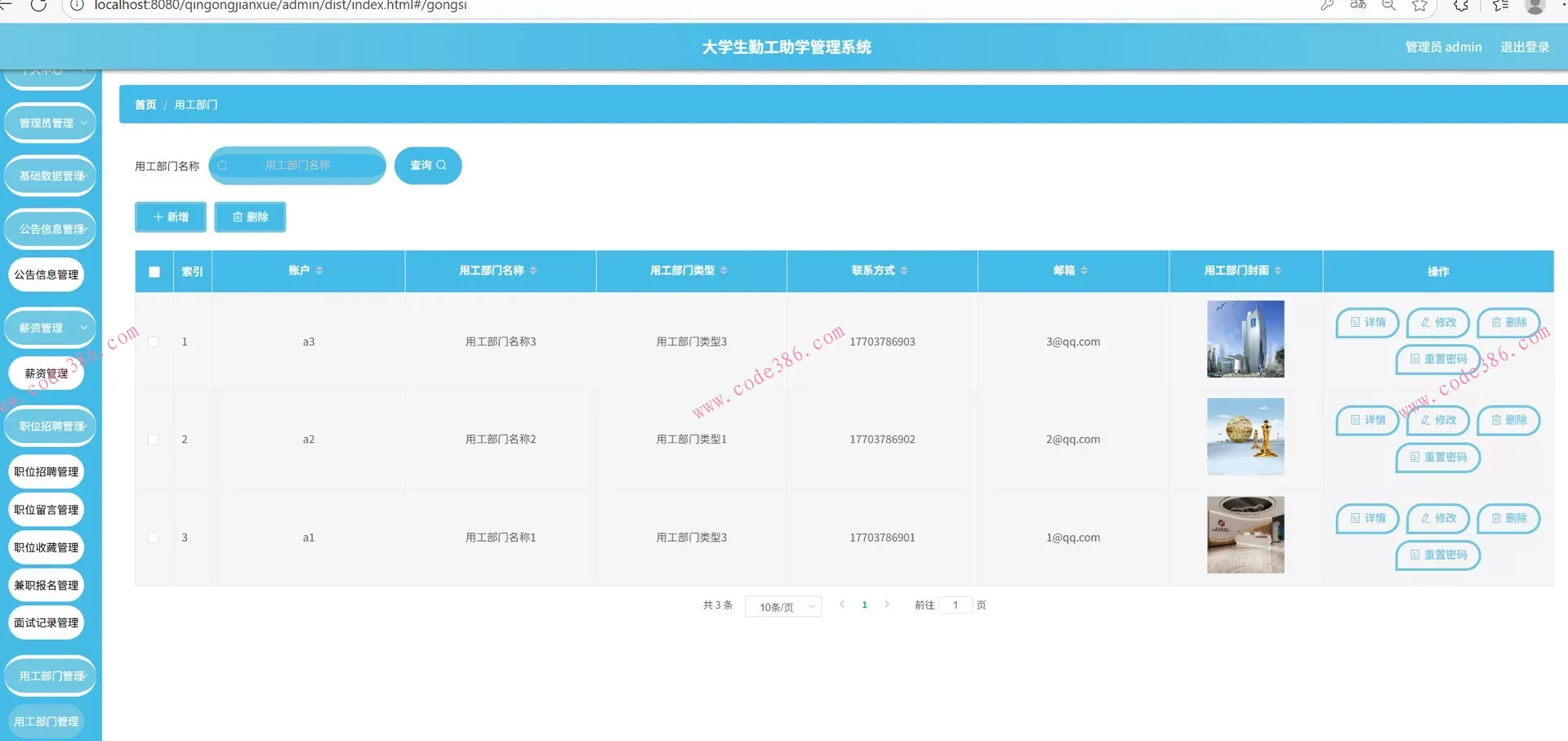Open the browser zoom magnifier icon

[x=1388, y=5]
